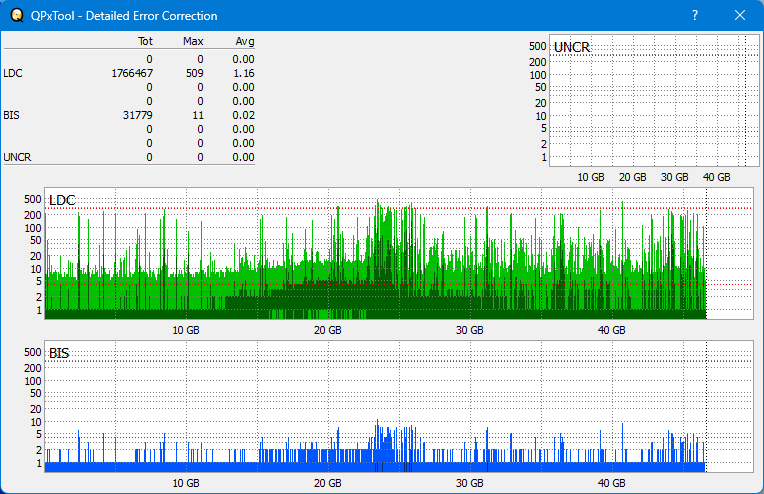Click the 10 GB label under LDC graph
Screen dimensions: 764x494
tap(186, 330)
